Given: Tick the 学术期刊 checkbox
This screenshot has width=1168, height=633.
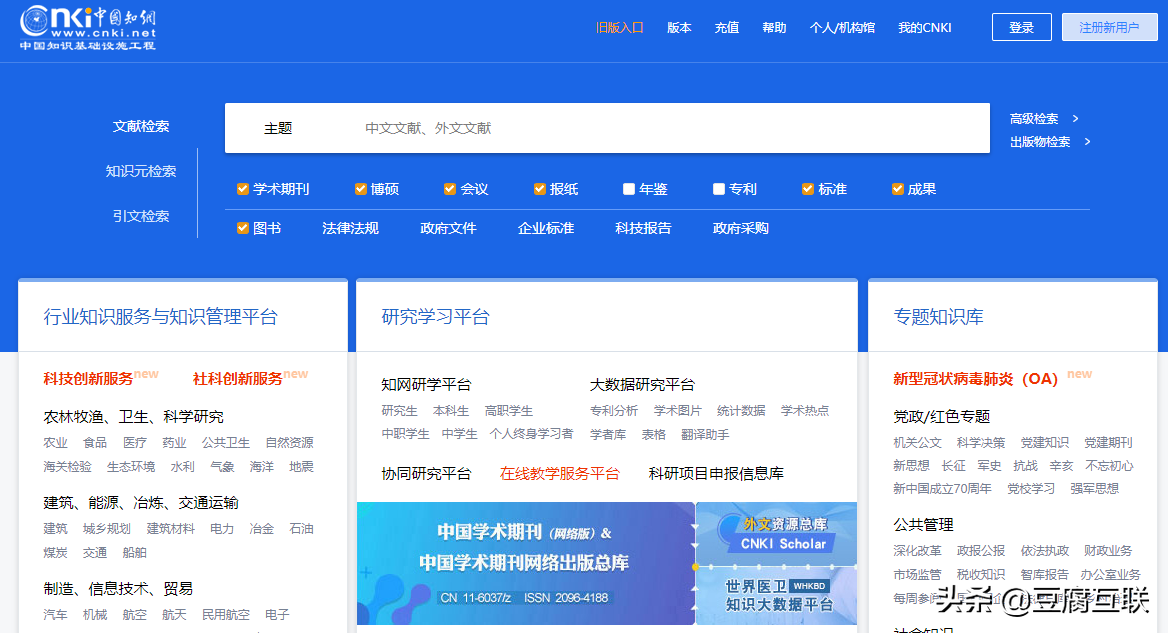Looking at the screenshot, I should [x=242, y=189].
